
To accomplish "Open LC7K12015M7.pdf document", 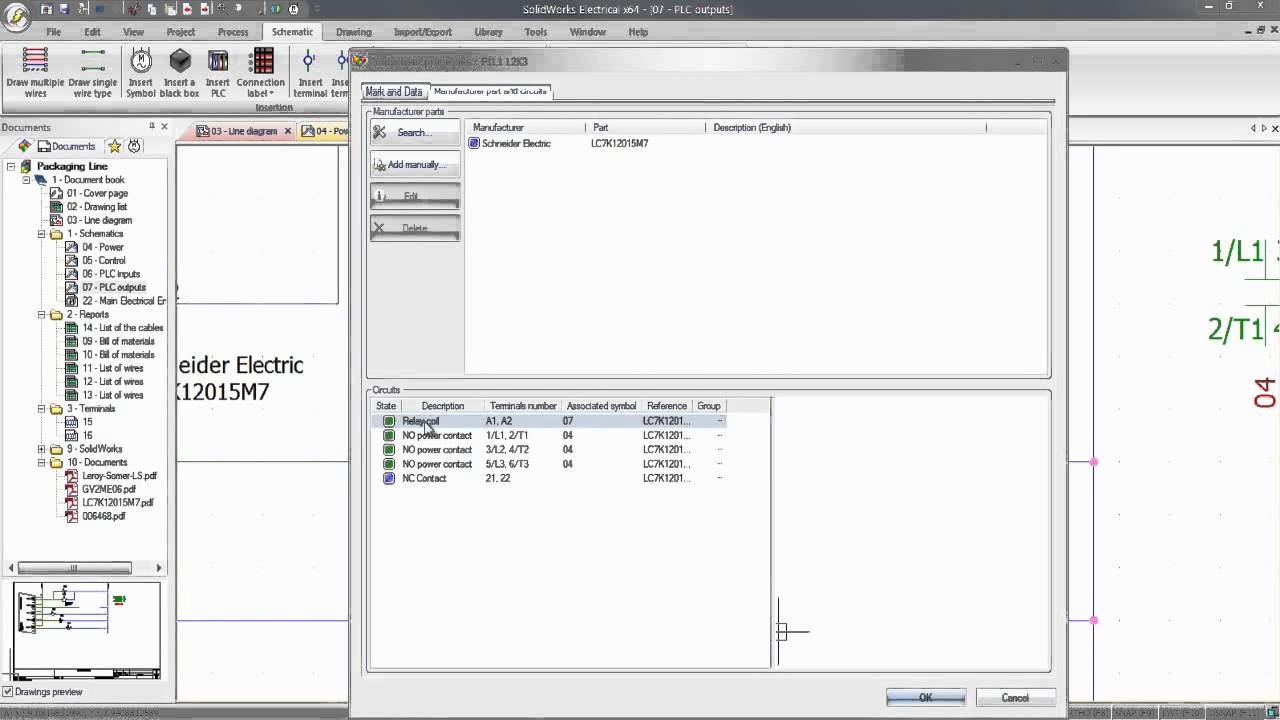I will [x=118, y=503].
